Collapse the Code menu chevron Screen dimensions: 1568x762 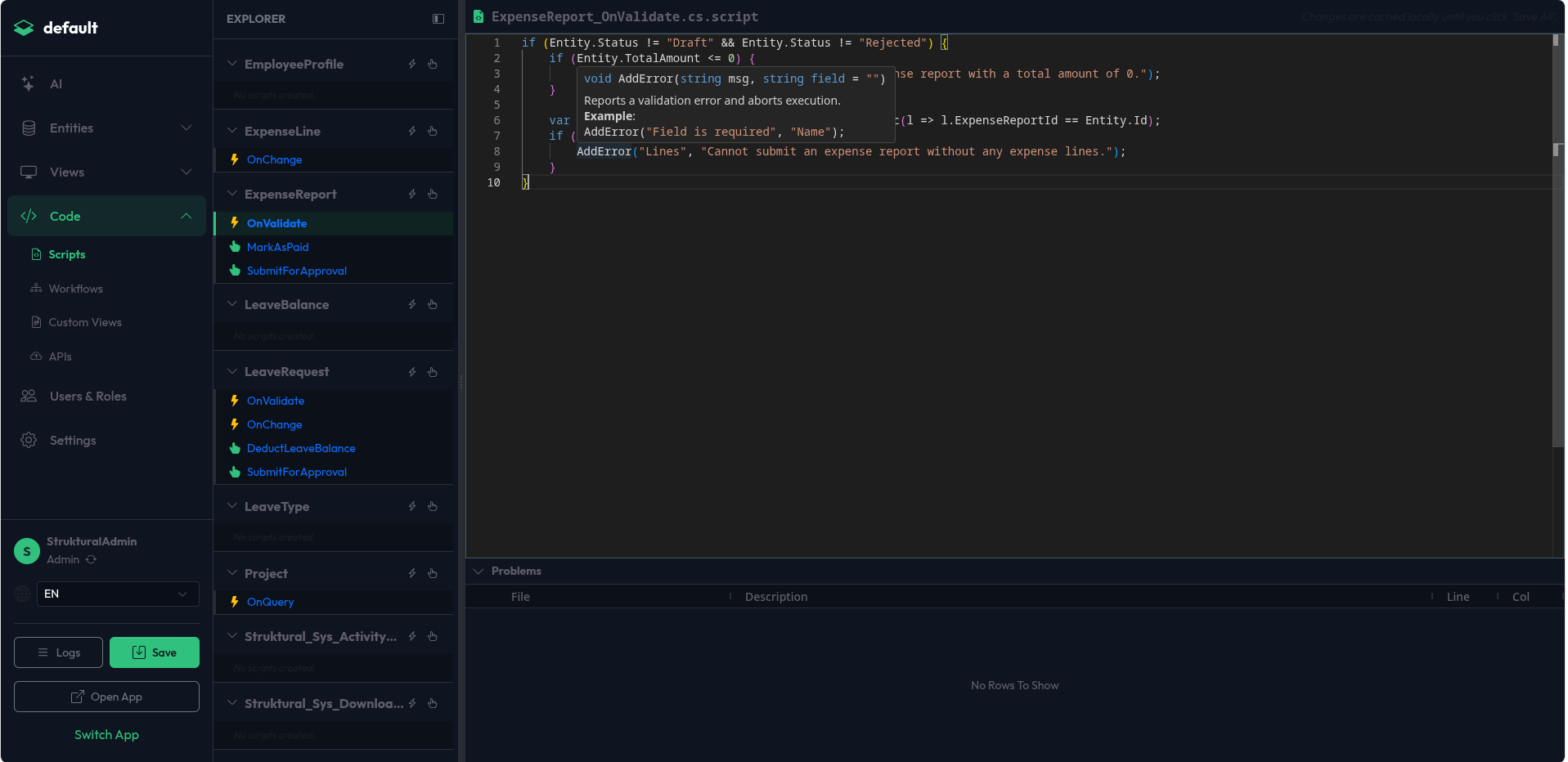tap(186, 216)
